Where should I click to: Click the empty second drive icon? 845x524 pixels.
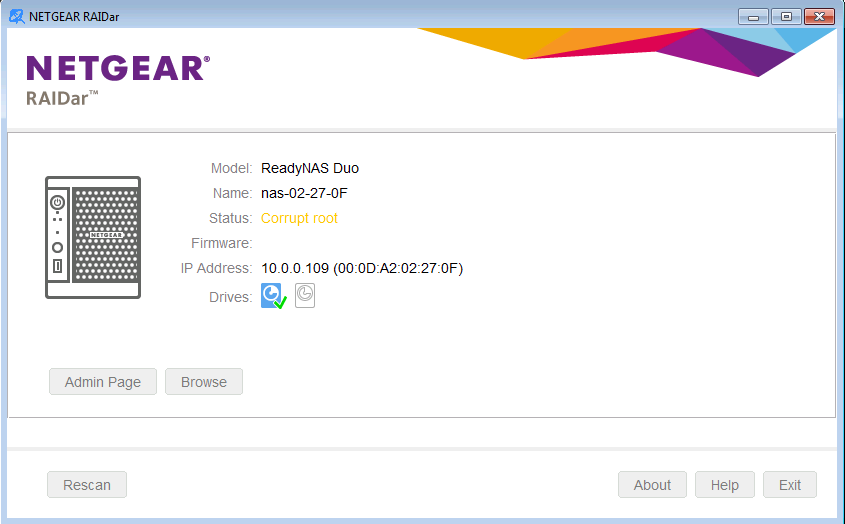click(x=305, y=295)
